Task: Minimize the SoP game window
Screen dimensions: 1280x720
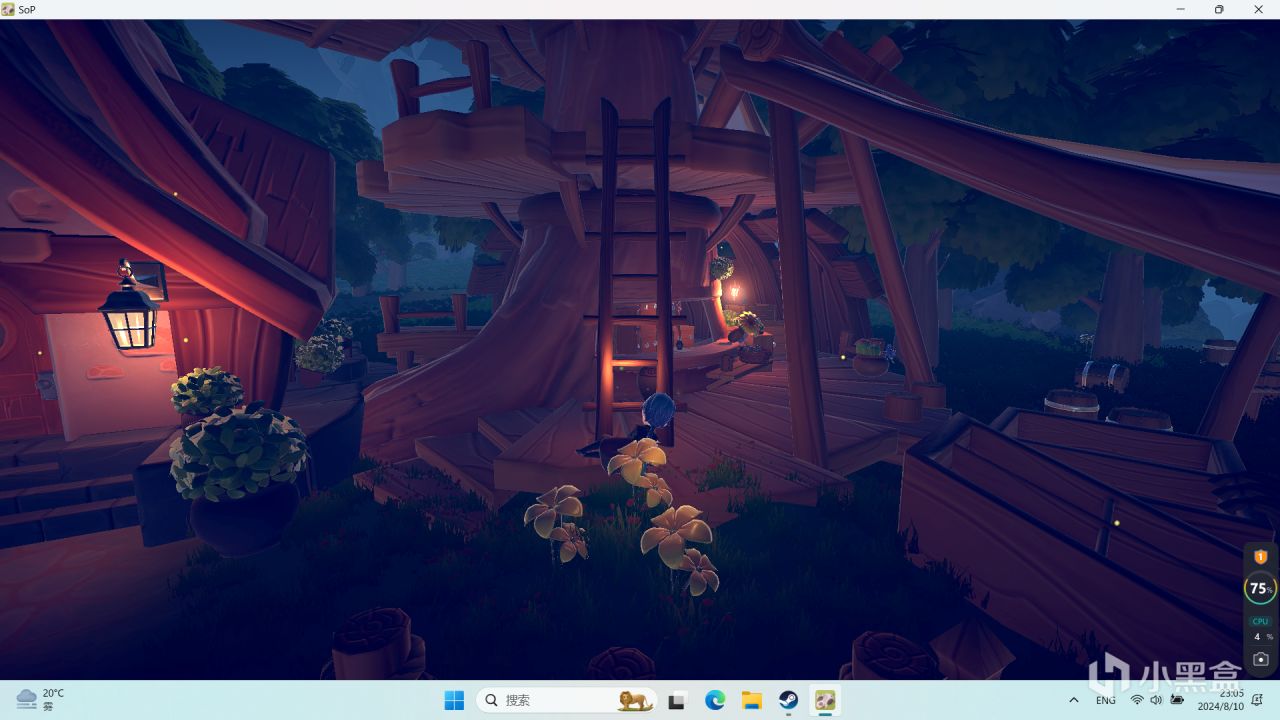Action: coord(1179,9)
